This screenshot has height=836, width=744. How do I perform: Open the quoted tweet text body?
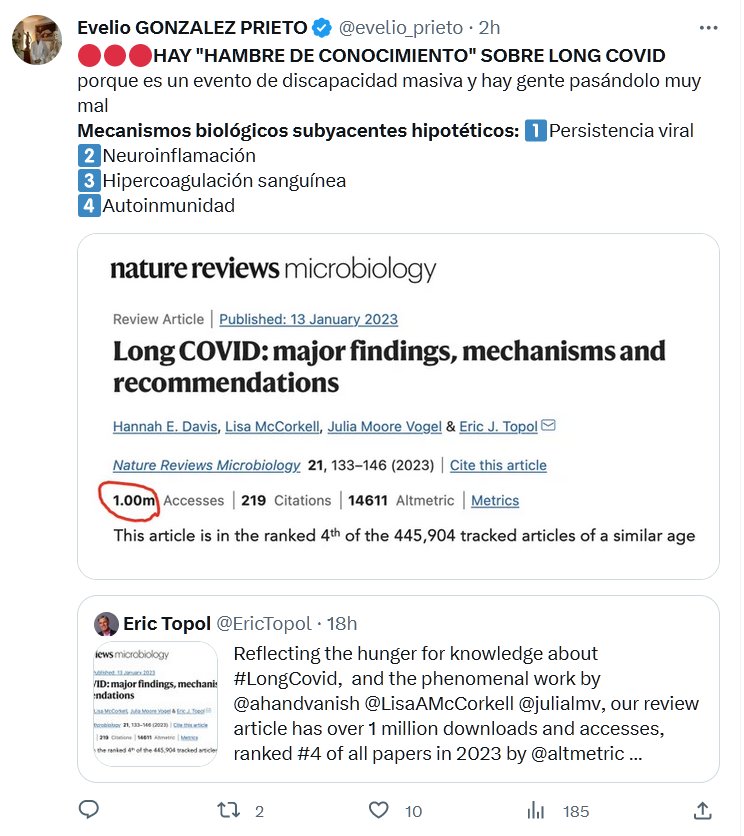click(x=466, y=702)
